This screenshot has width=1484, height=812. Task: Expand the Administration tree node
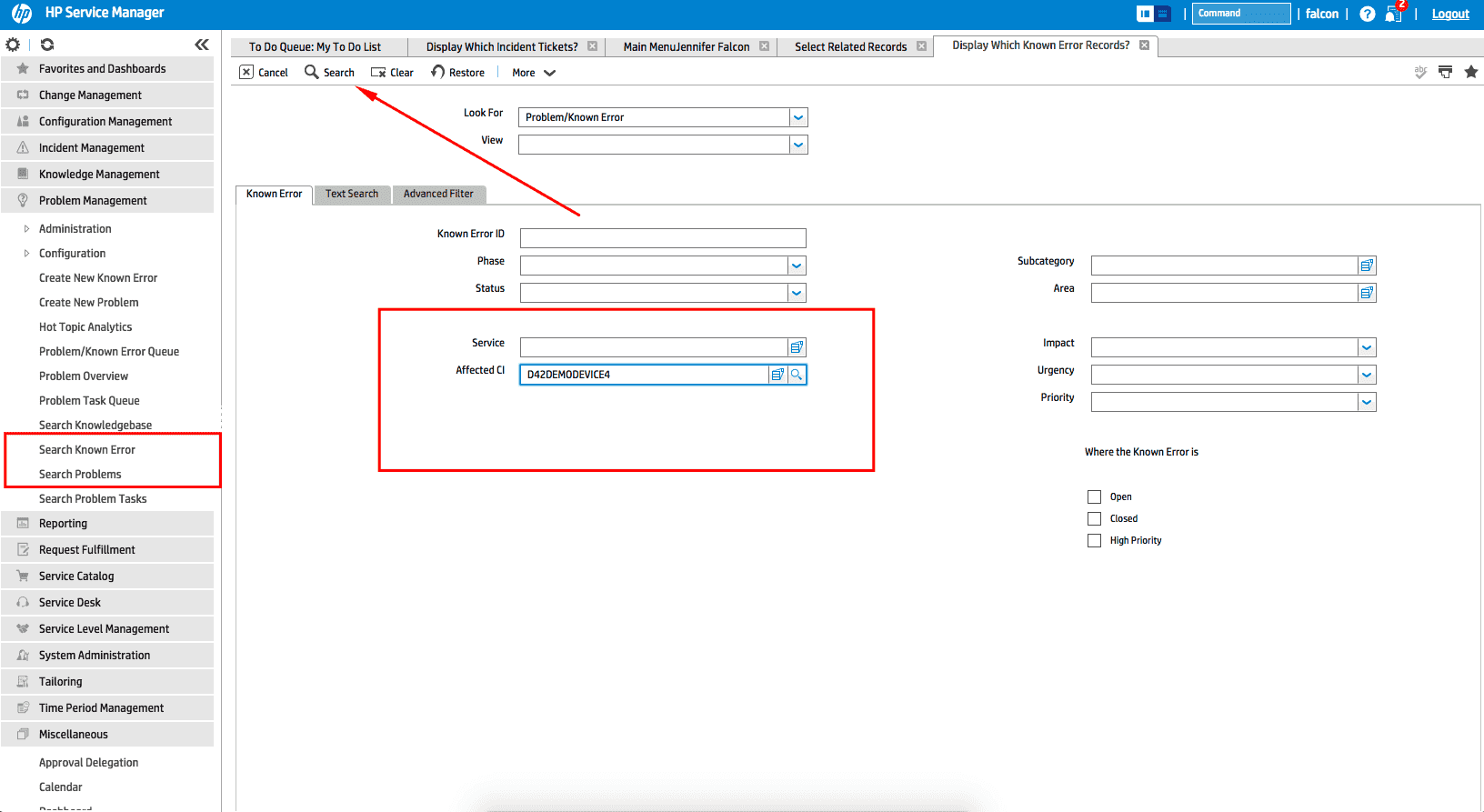tap(26, 229)
